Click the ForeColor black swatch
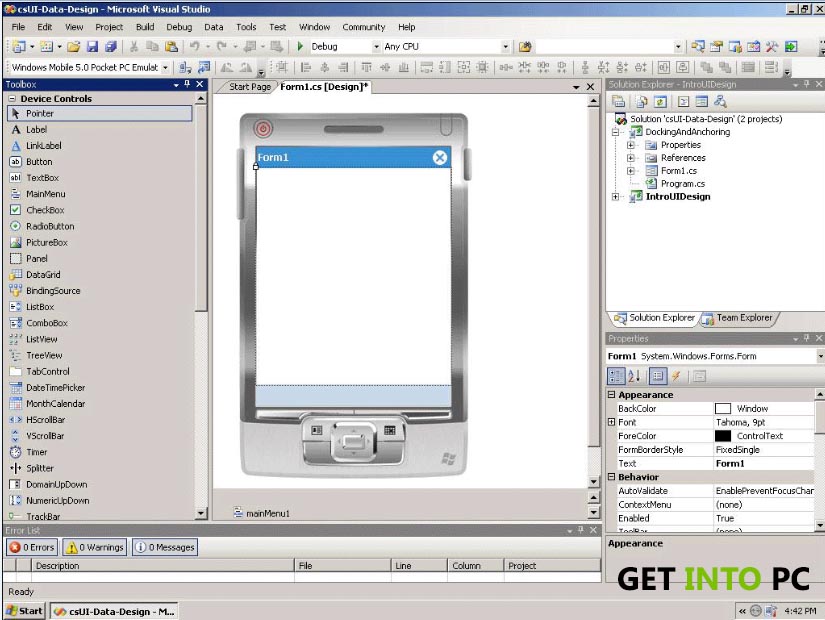Image resolution: width=825 pixels, height=620 pixels. pyautogui.click(x=723, y=436)
